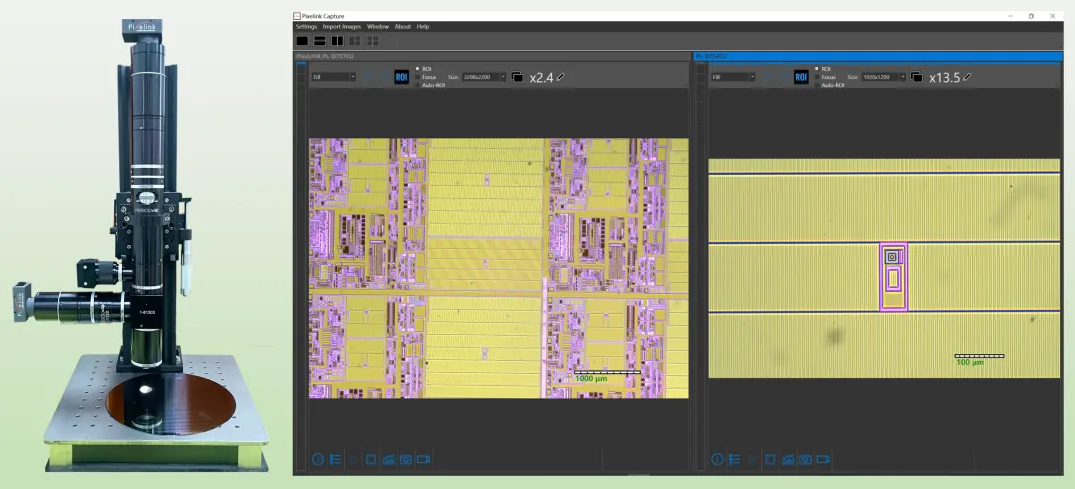
Task: Click the ROI icon in right camera panel
Action: click(801, 77)
